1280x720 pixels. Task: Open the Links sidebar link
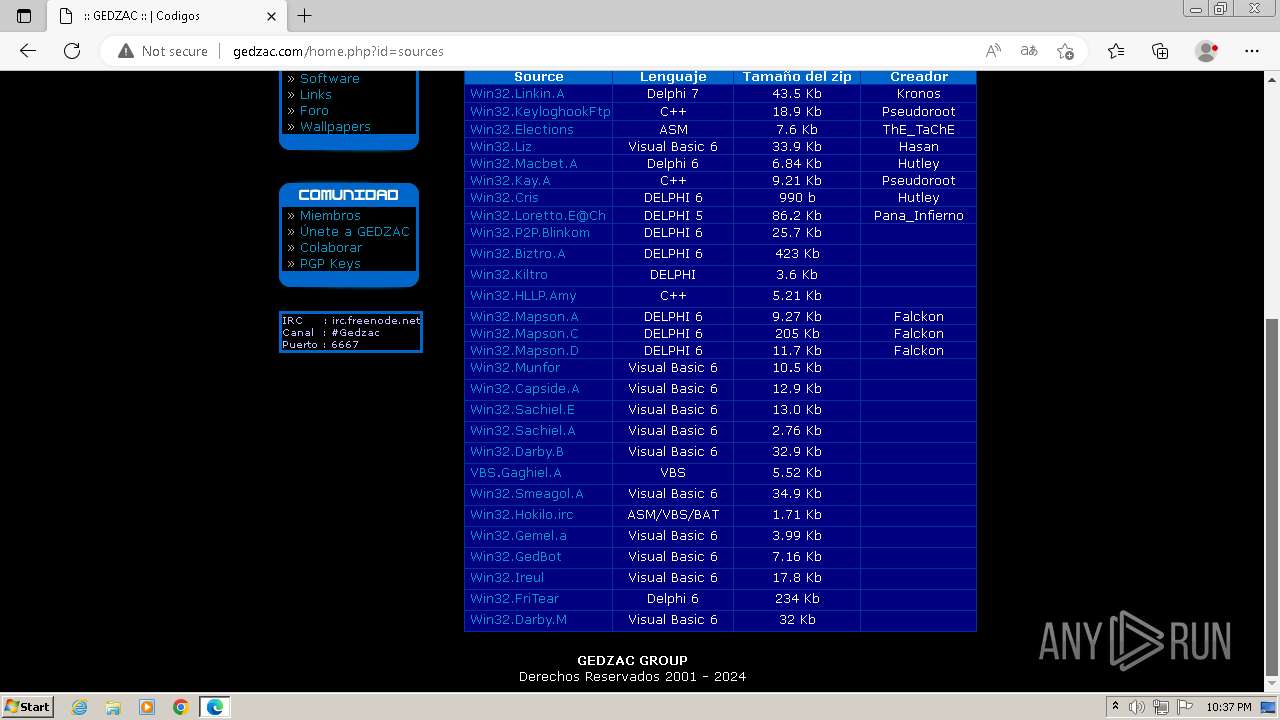315,94
